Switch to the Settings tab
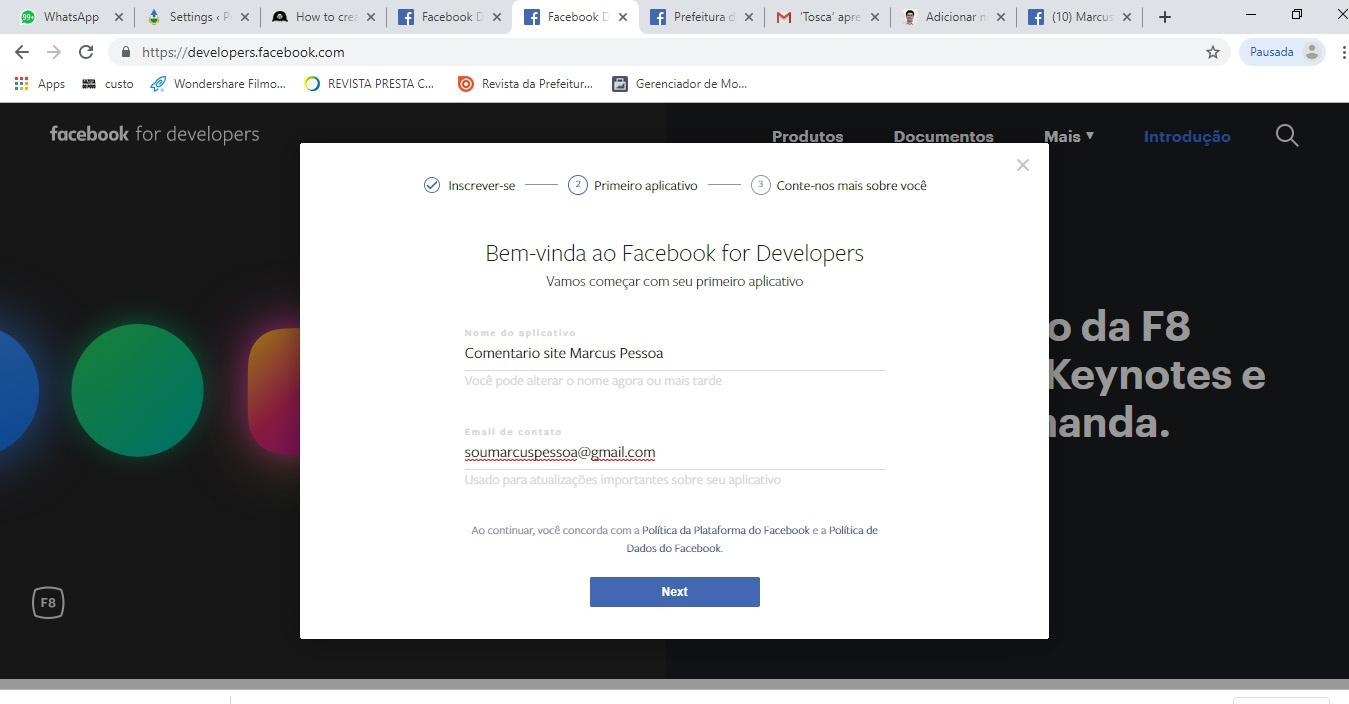The image size is (1349, 704). [197, 17]
